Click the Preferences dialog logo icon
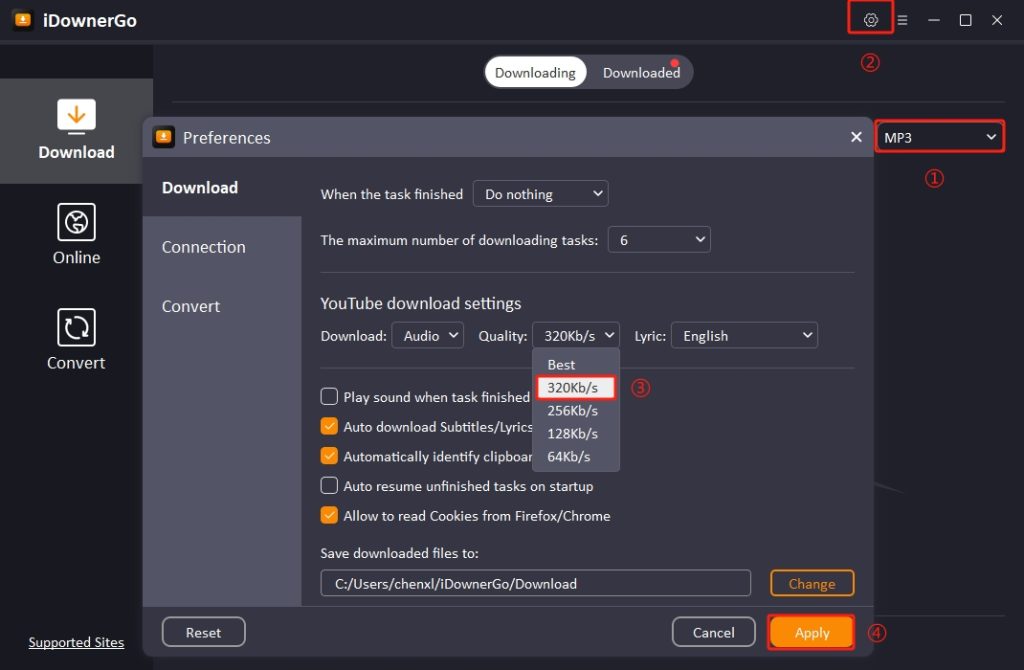The width and height of the screenshot is (1024, 670). click(x=163, y=137)
